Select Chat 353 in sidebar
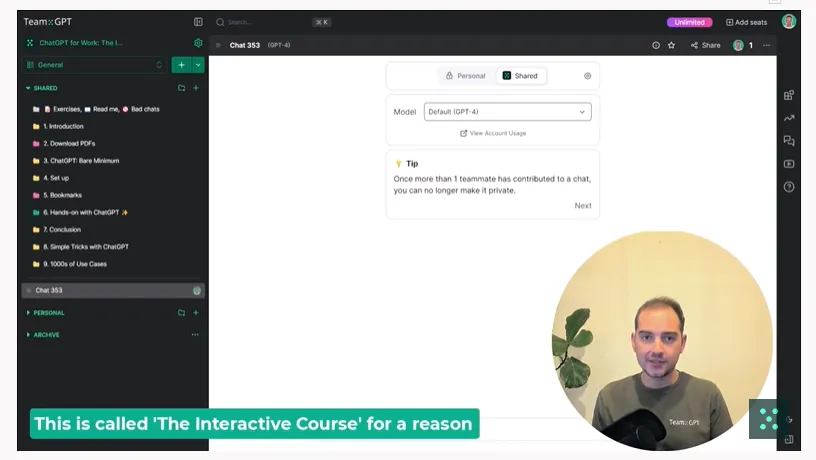 (113, 290)
